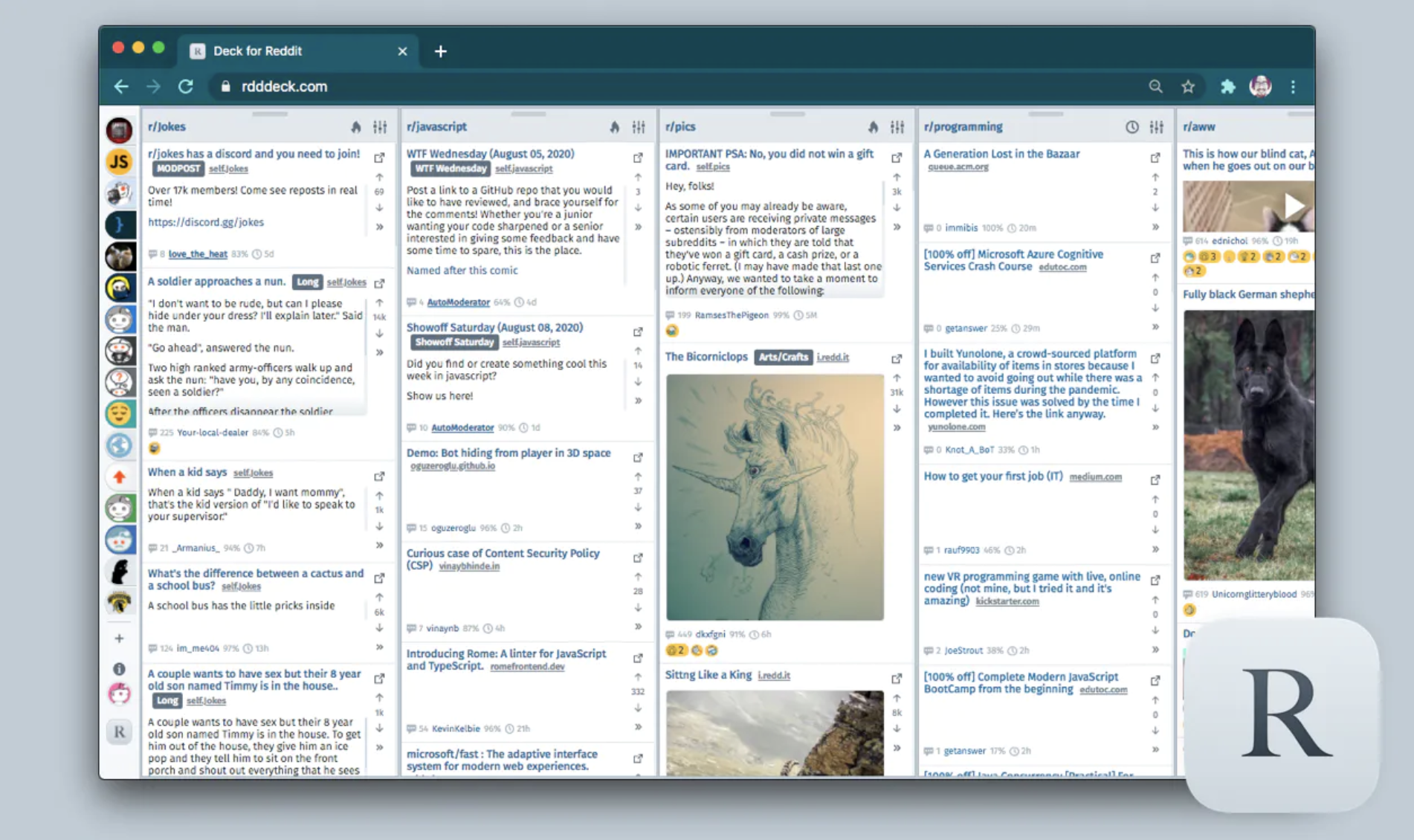
Task: Open love_the_heat user link
Action: (x=198, y=254)
